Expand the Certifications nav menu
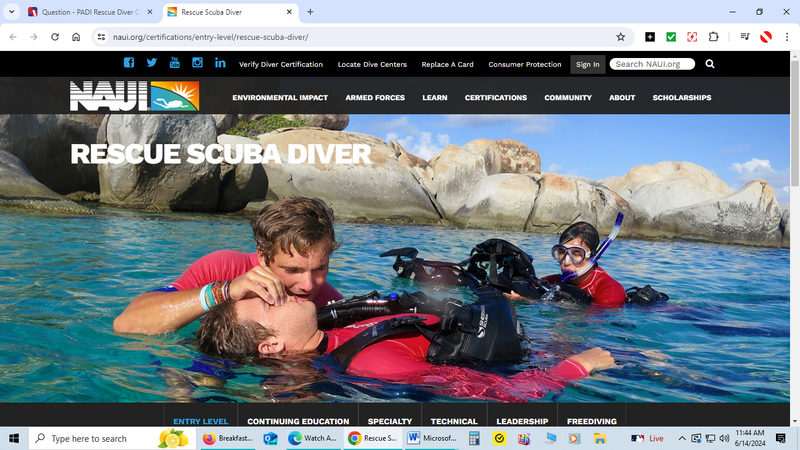This screenshot has height=450, width=800. (495, 98)
